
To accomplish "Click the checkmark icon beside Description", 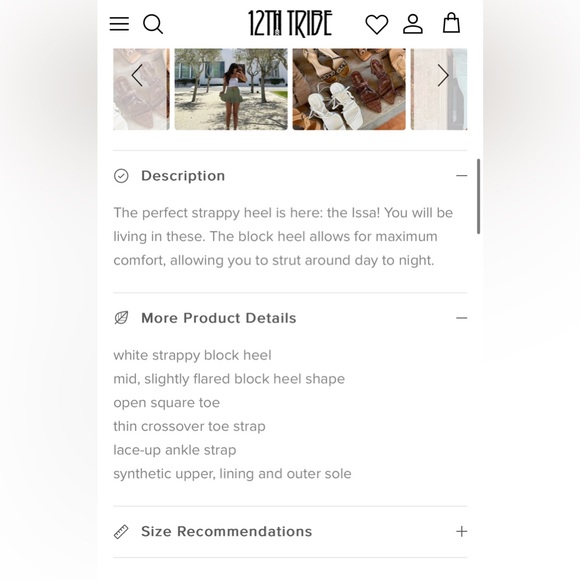I will click(121, 176).
